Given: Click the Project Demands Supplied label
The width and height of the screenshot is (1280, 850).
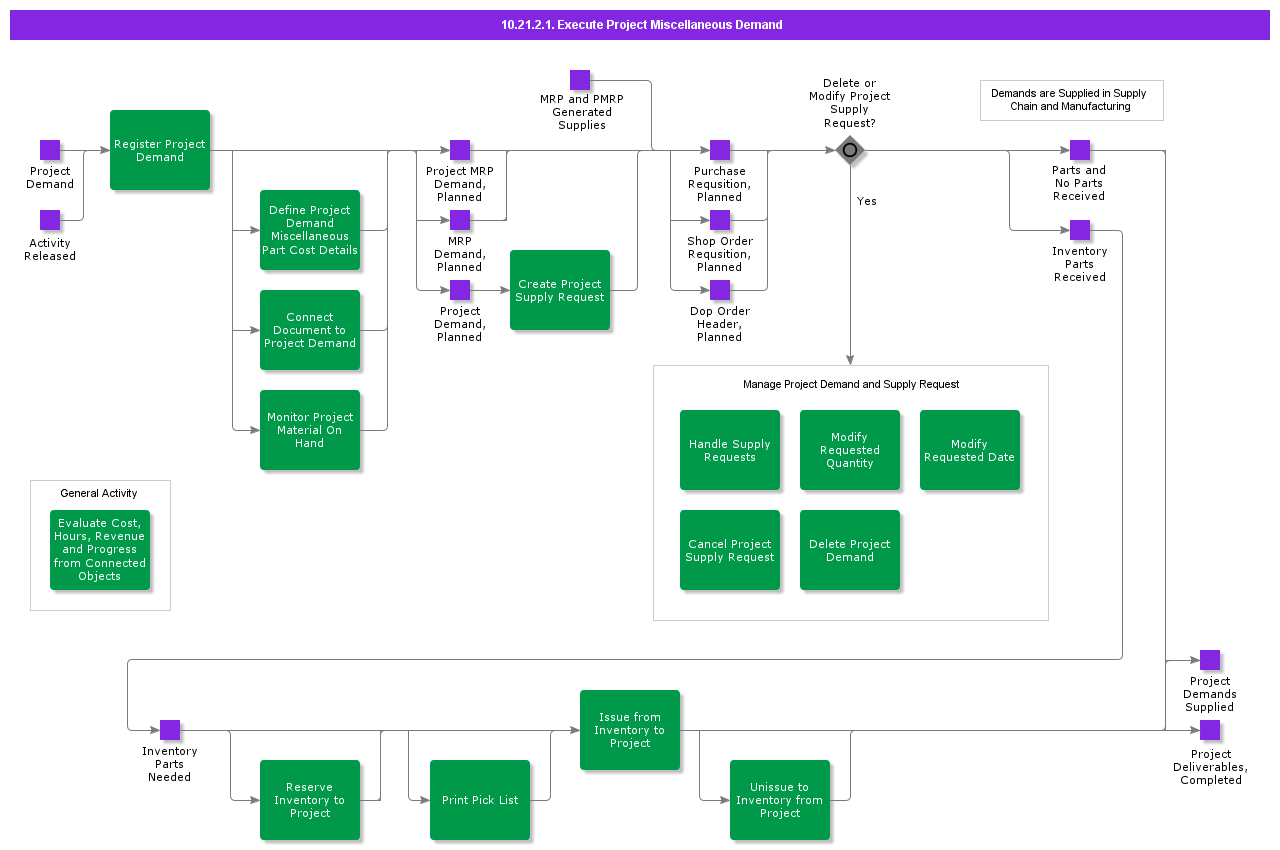Looking at the screenshot, I should [1210, 694].
